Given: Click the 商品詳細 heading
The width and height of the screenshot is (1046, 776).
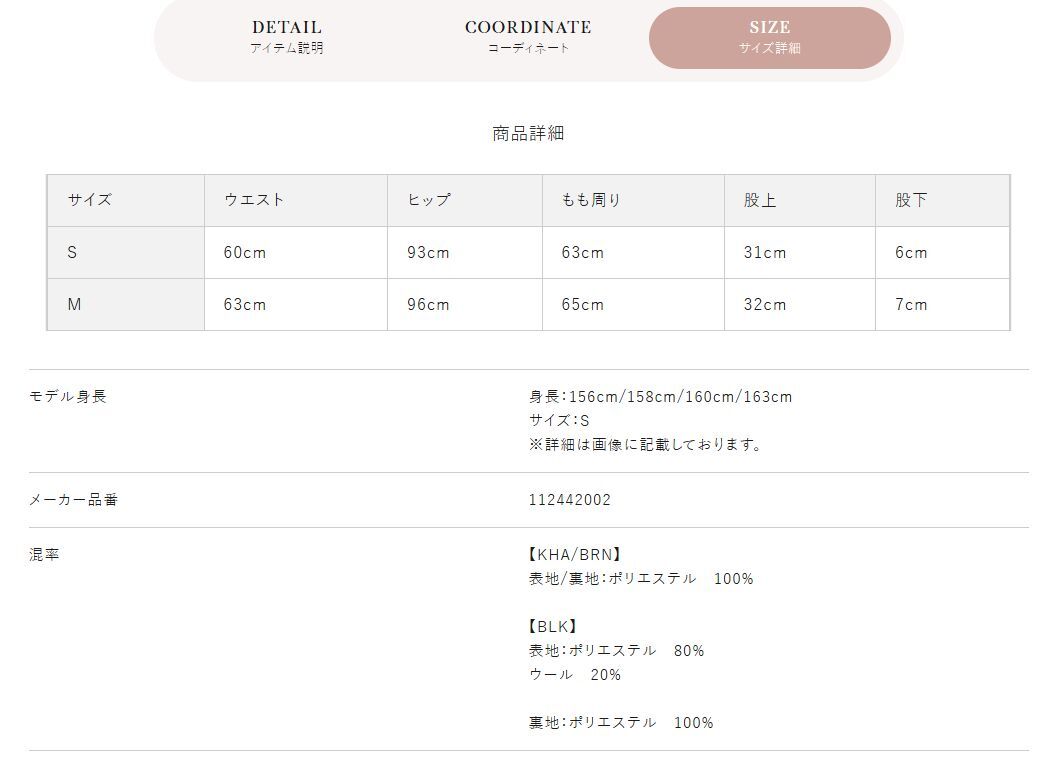Looking at the screenshot, I should (528, 133).
